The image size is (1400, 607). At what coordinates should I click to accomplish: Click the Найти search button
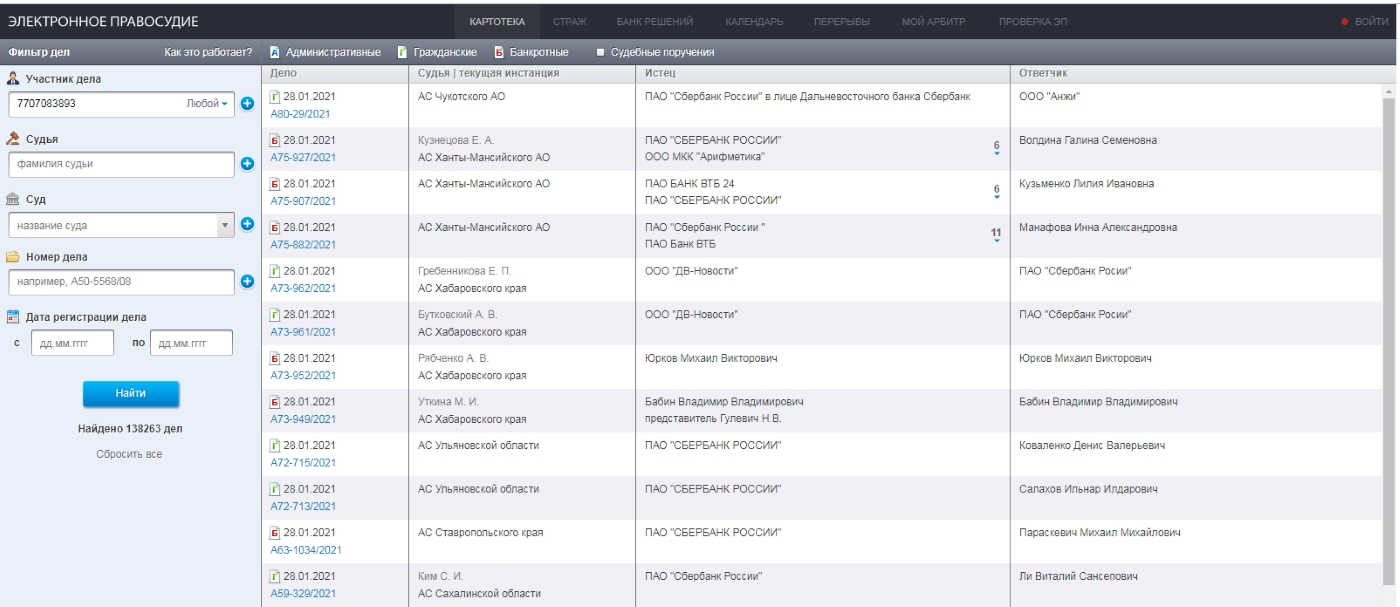tap(130, 395)
